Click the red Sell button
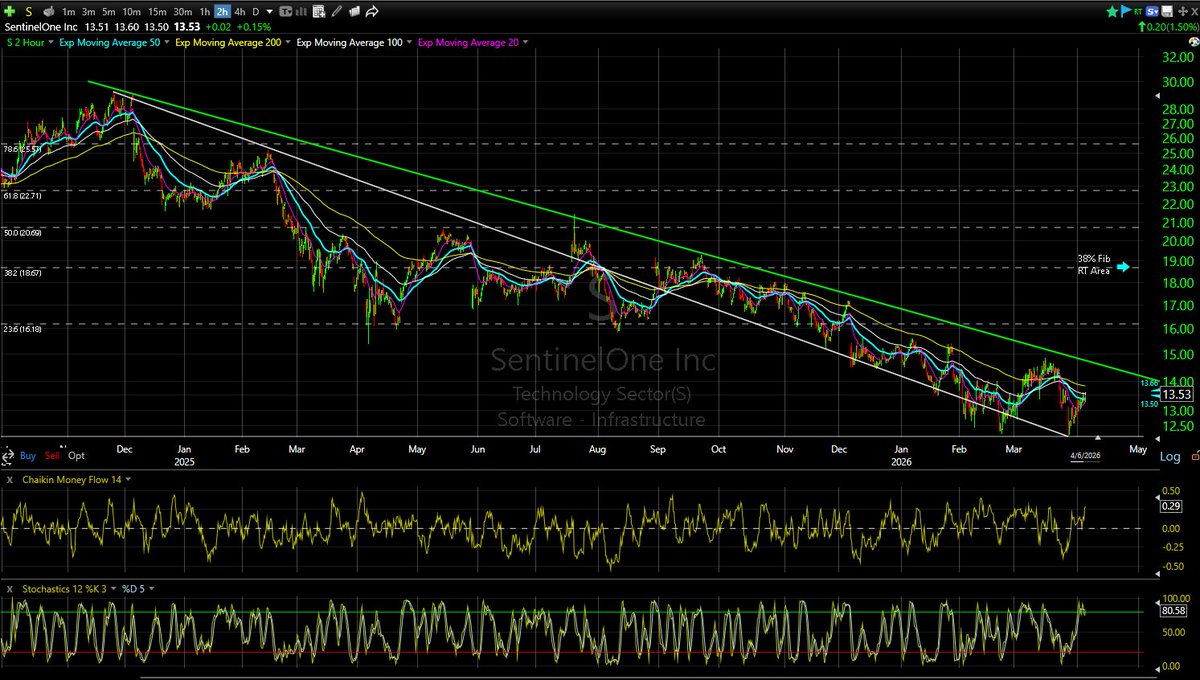The image size is (1200, 680). pyautogui.click(x=51, y=455)
